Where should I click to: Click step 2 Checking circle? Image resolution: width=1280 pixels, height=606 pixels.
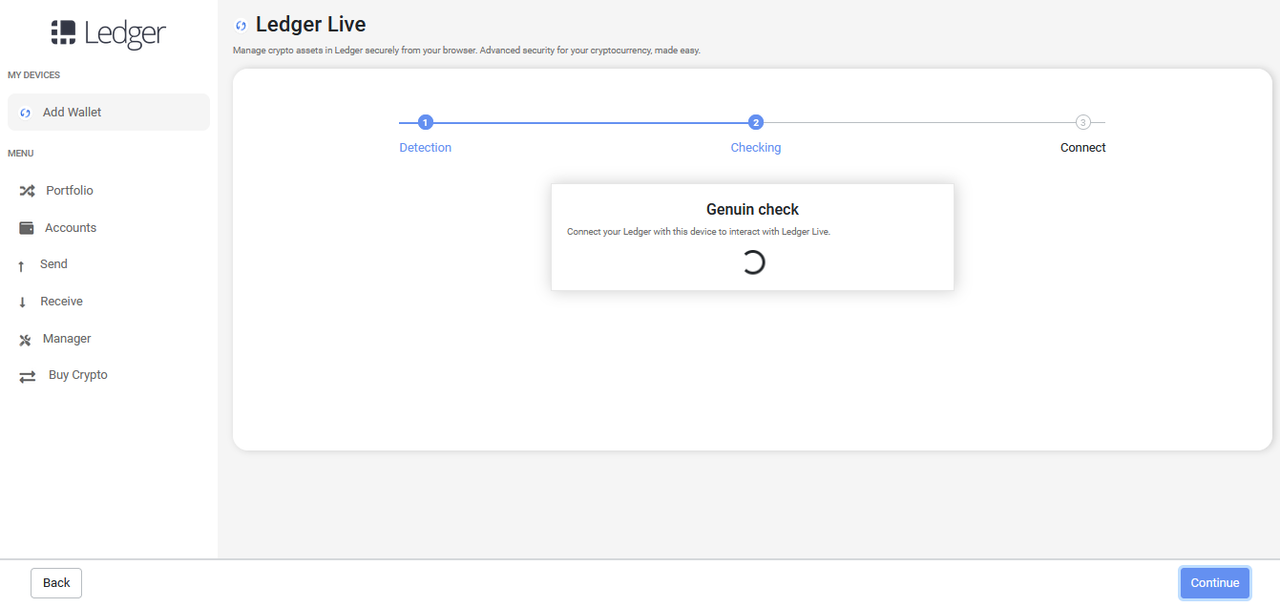(756, 123)
